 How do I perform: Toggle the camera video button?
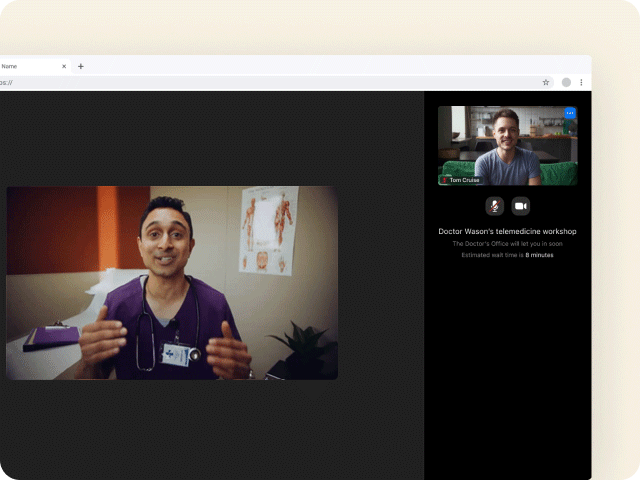(x=520, y=206)
